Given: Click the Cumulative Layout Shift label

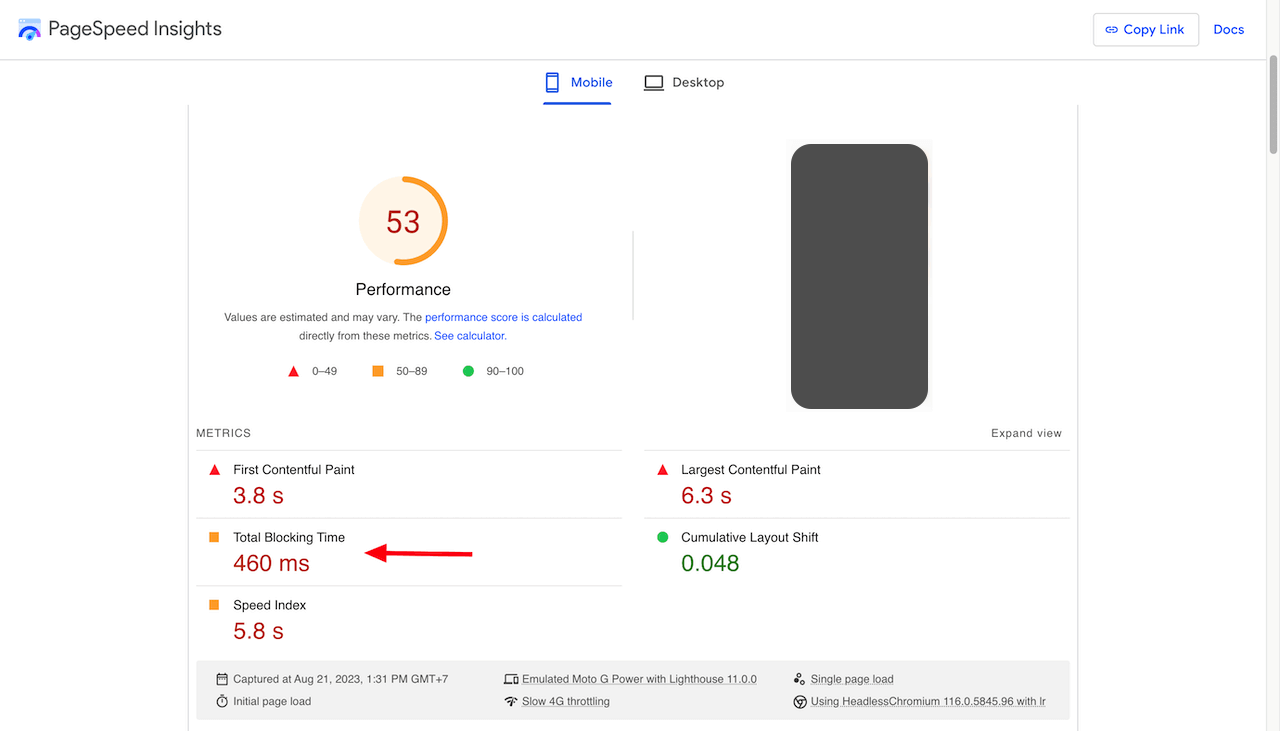Looking at the screenshot, I should tap(750, 537).
